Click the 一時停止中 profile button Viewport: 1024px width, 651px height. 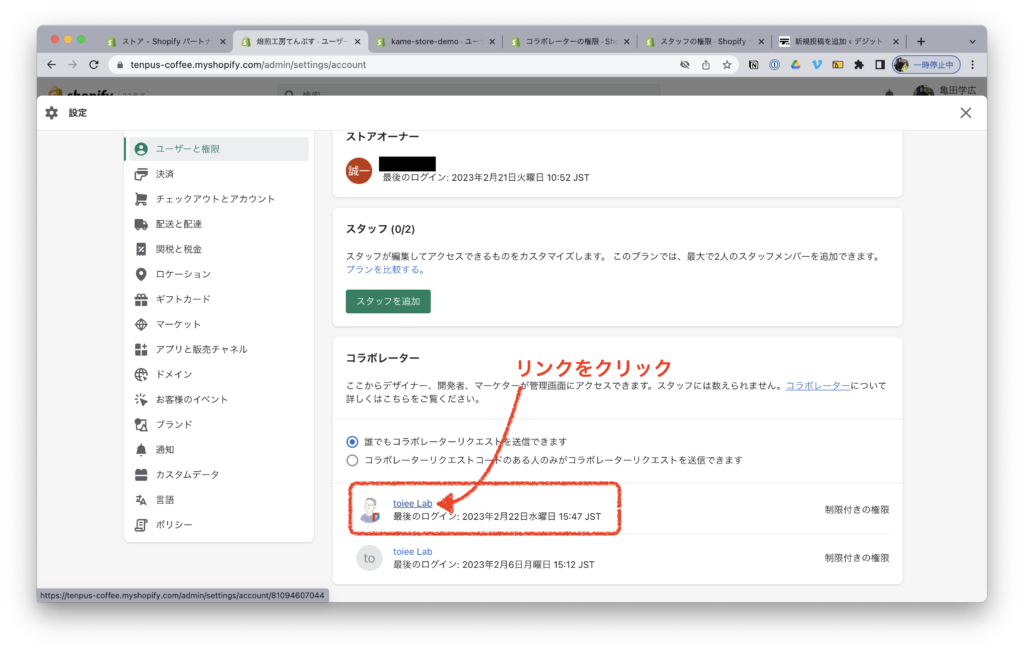926,65
